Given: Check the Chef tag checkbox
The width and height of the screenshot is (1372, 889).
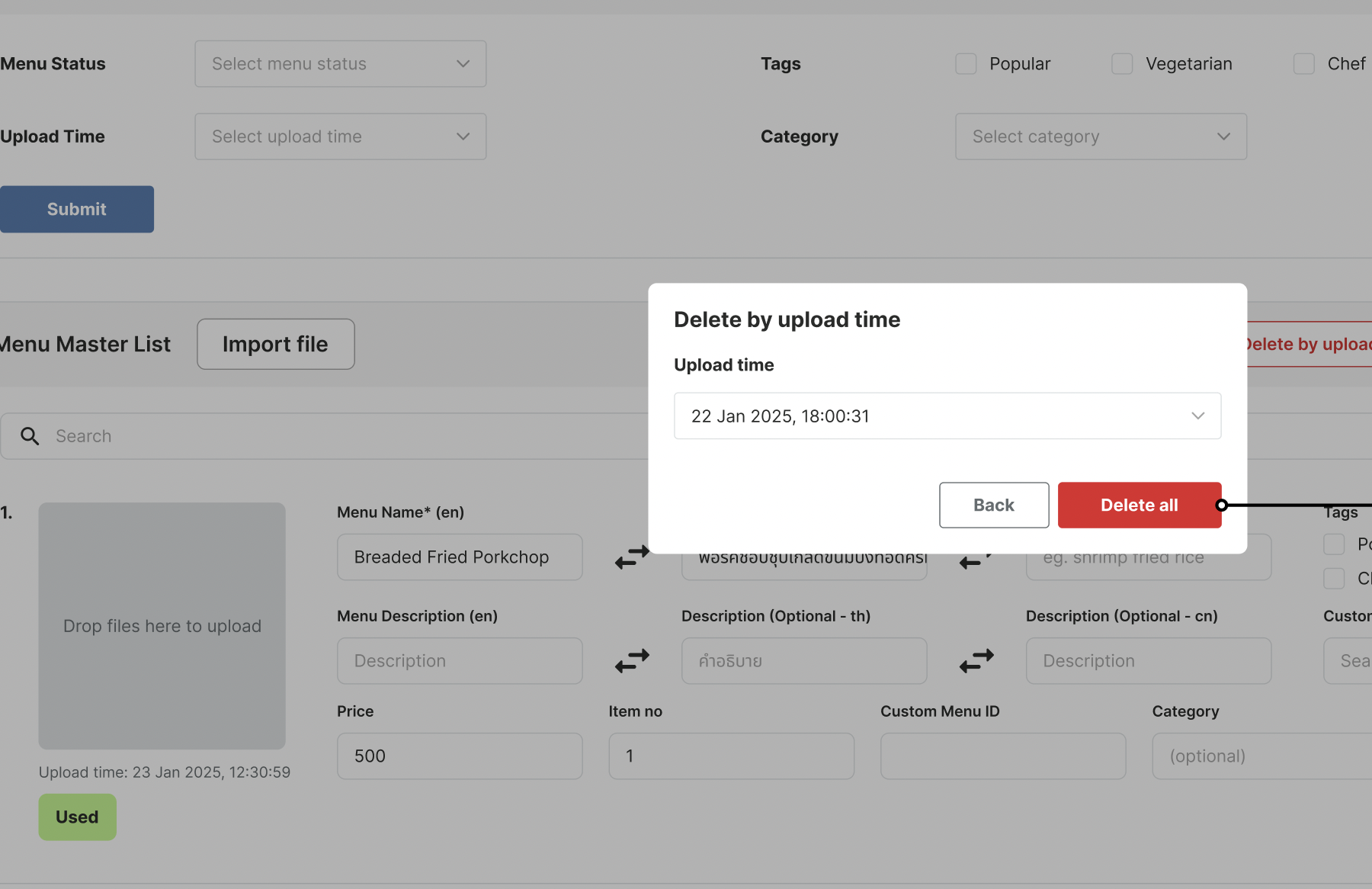Looking at the screenshot, I should click(x=1303, y=64).
